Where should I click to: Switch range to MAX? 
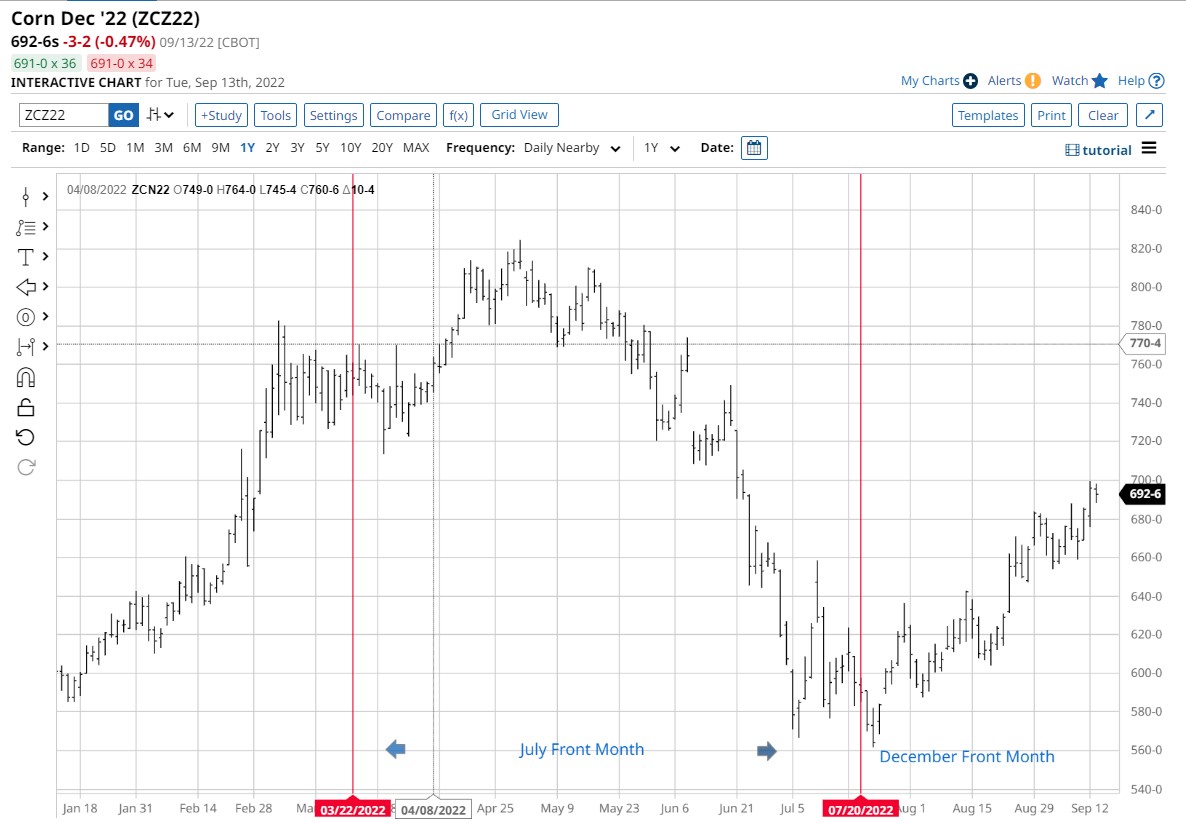[416, 148]
